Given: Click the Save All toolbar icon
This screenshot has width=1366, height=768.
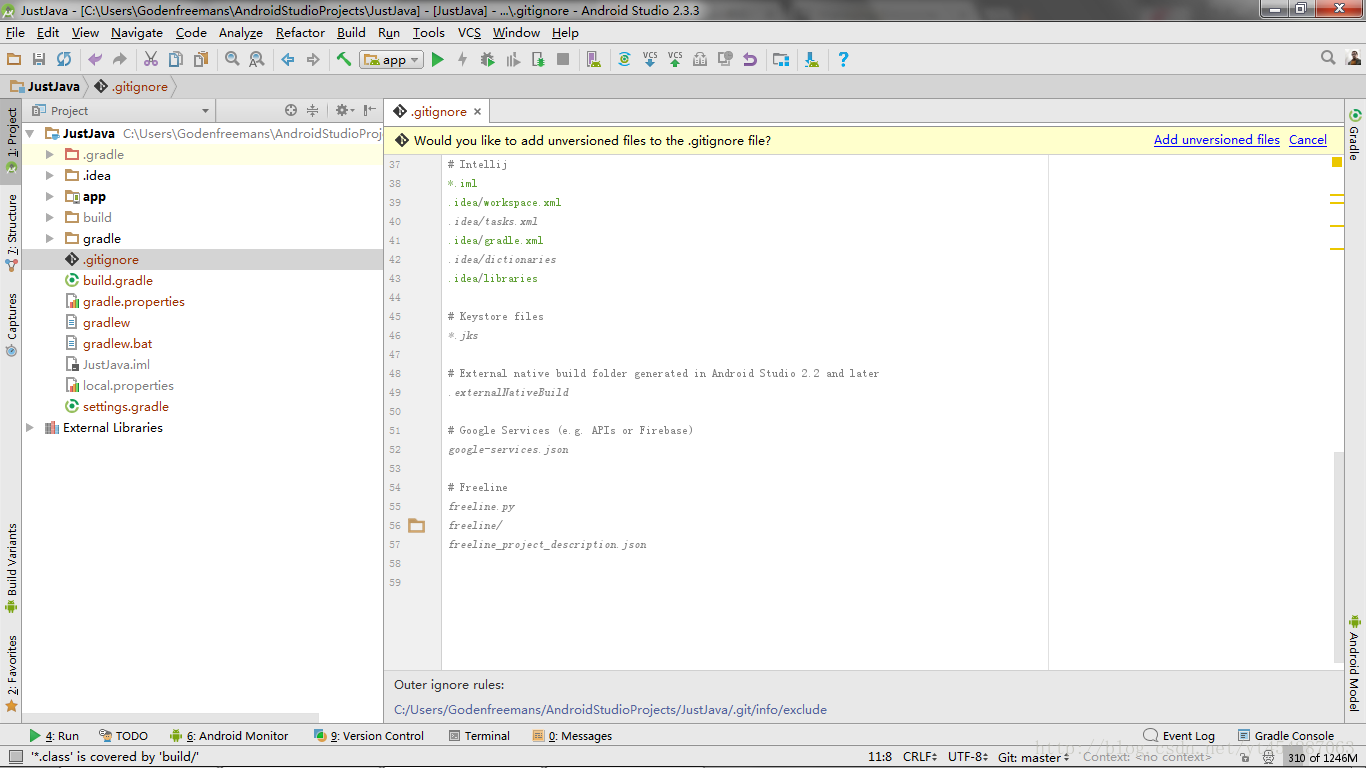Looking at the screenshot, I should click(39, 60).
